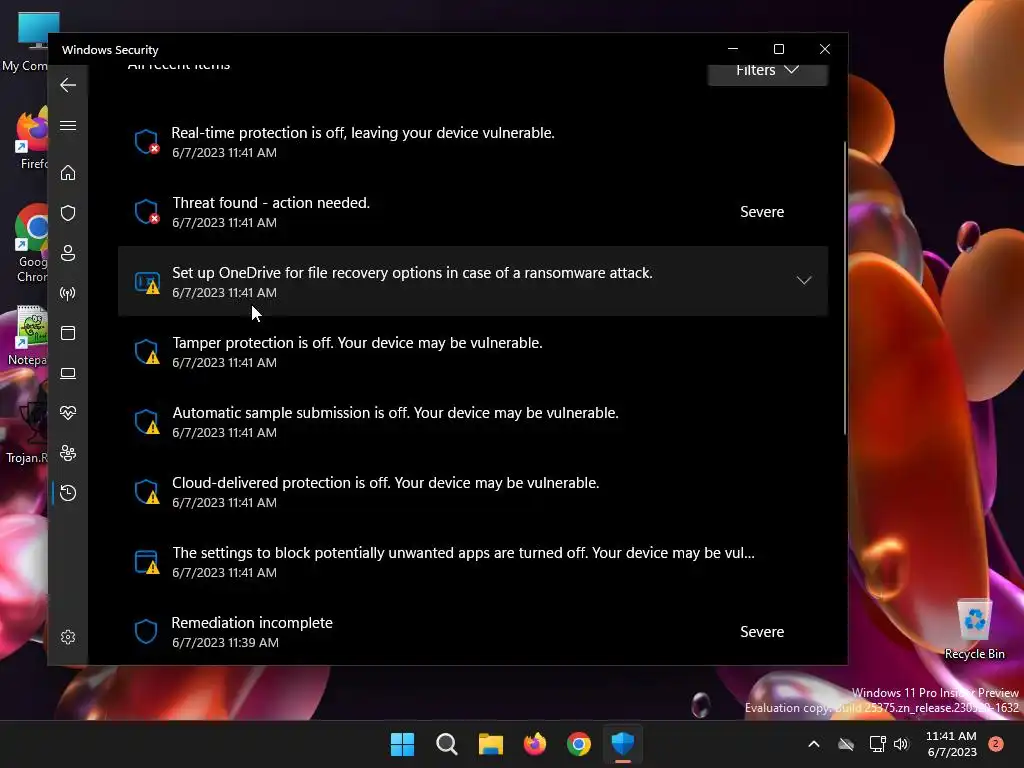Launch Chrome from taskbar
1024x768 pixels.
[579, 744]
